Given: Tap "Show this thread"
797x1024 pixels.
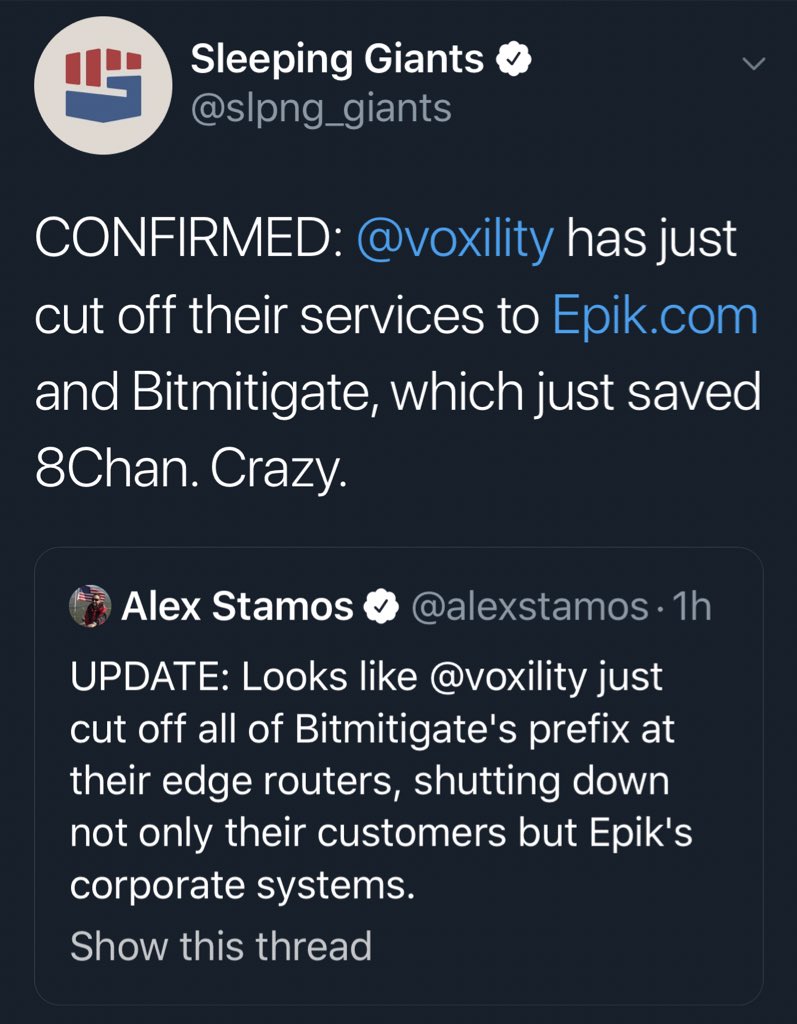Looking at the screenshot, I should (x=220, y=946).
